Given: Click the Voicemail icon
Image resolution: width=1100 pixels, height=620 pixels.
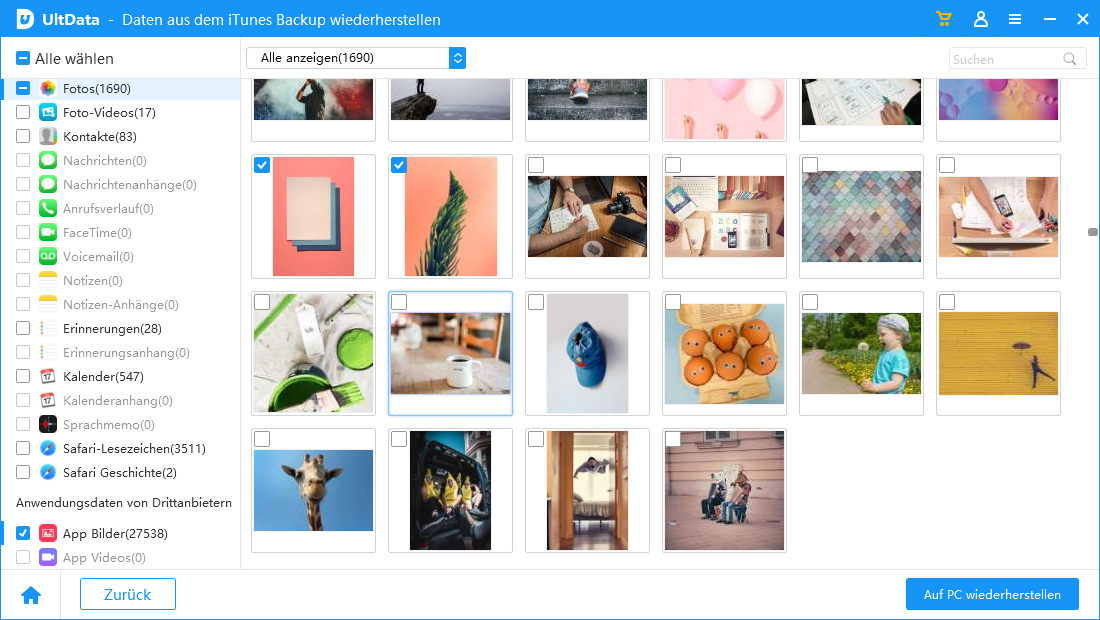Looking at the screenshot, I should (x=48, y=256).
